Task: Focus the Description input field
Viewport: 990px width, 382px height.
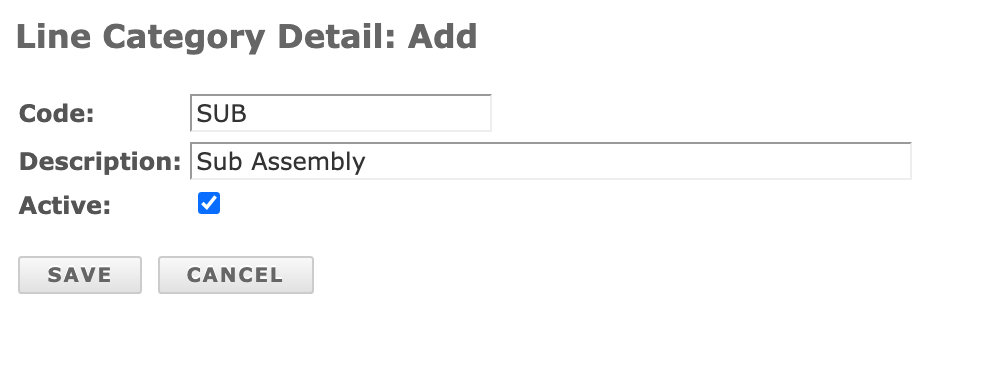Action: click(x=551, y=161)
